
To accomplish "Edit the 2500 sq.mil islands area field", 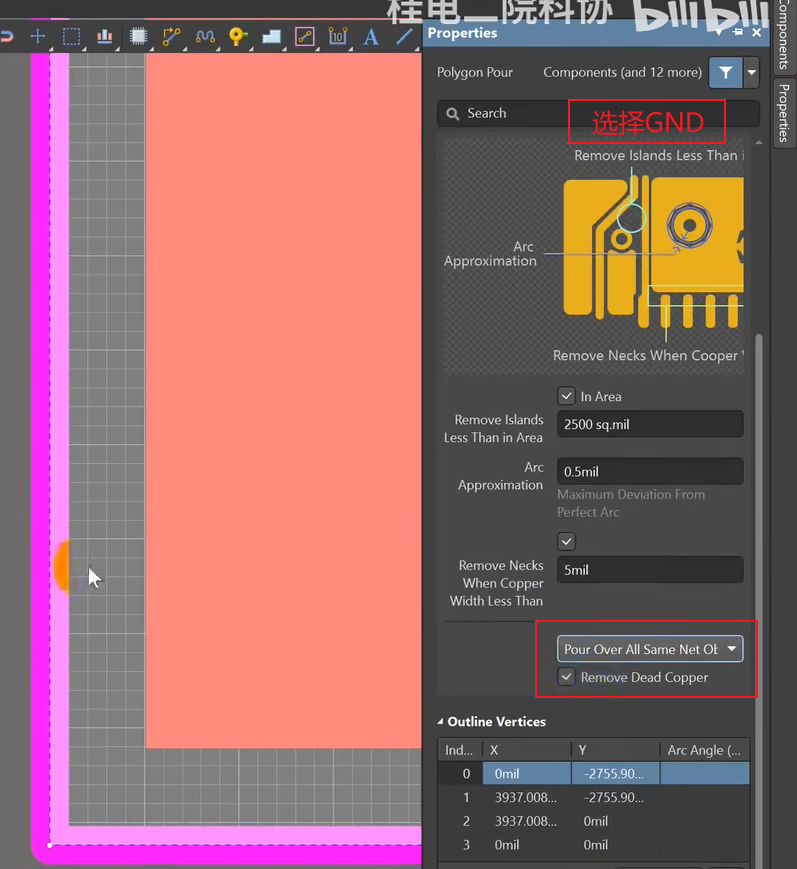I will (x=650, y=425).
